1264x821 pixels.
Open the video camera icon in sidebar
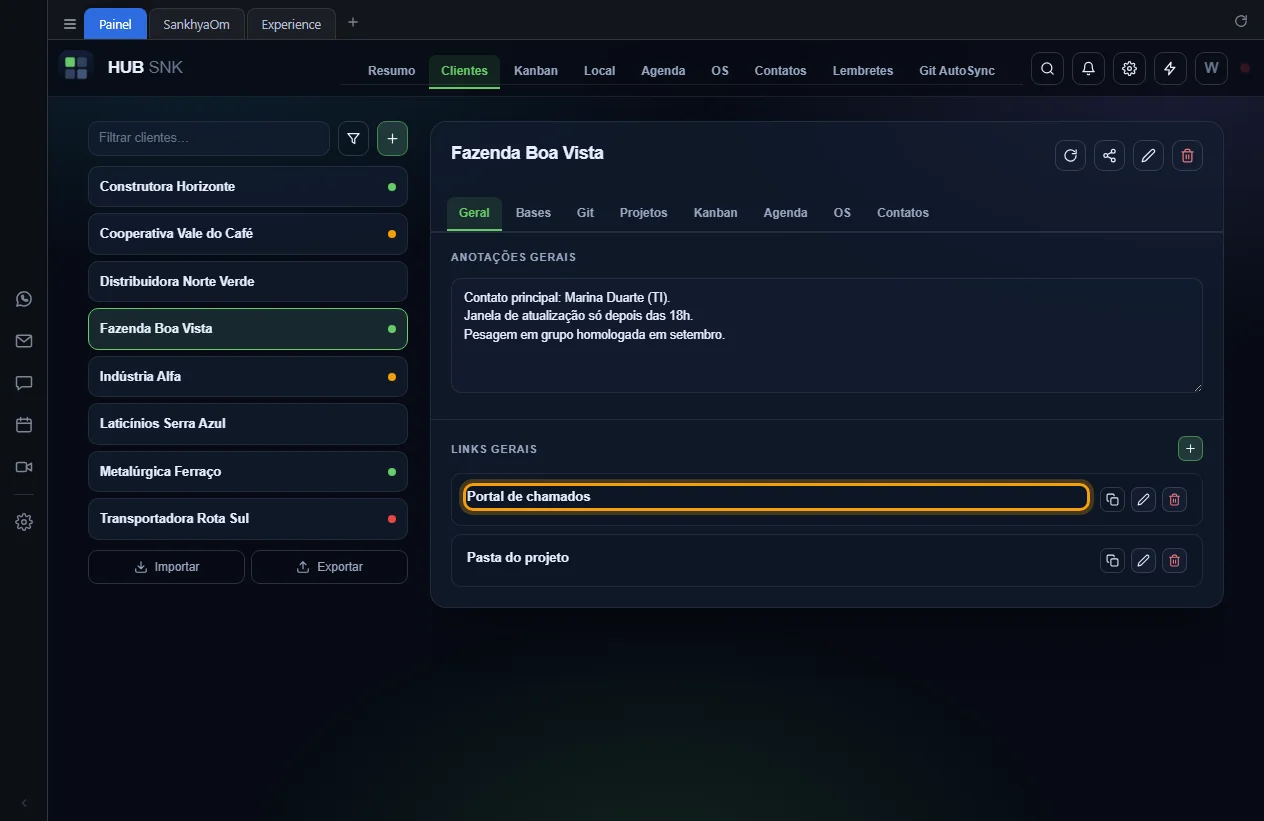(24, 467)
